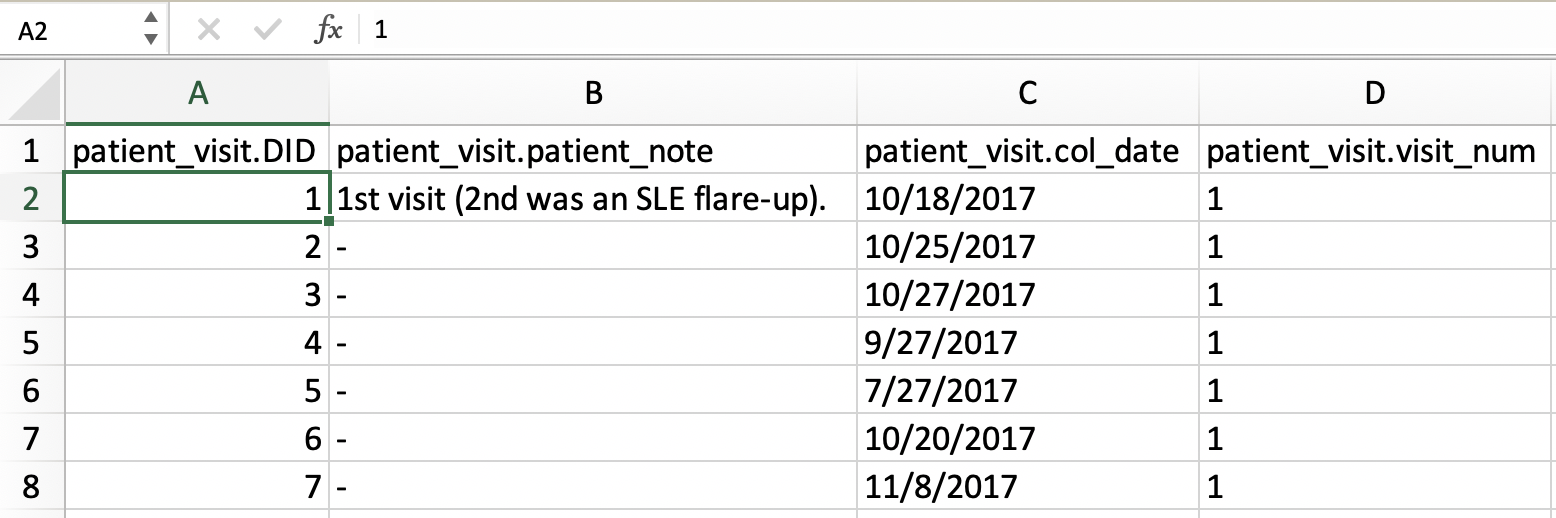
Task: Click the patient_visit.patient_note header cell
Action: [593, 151]
